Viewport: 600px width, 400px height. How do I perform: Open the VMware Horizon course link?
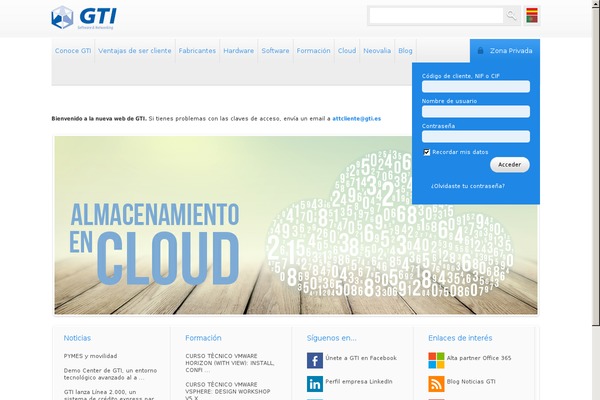[230, 363]
